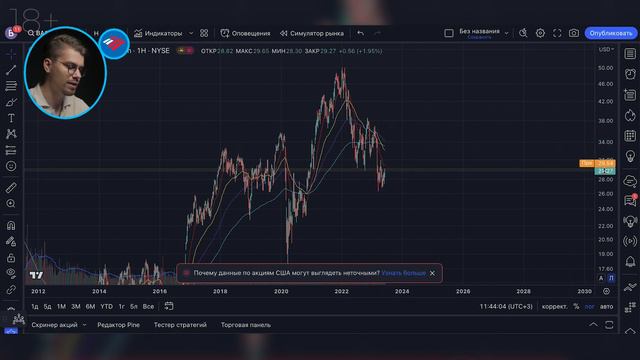
Task: Enter fullscreen mode
Action: [557, 33]
